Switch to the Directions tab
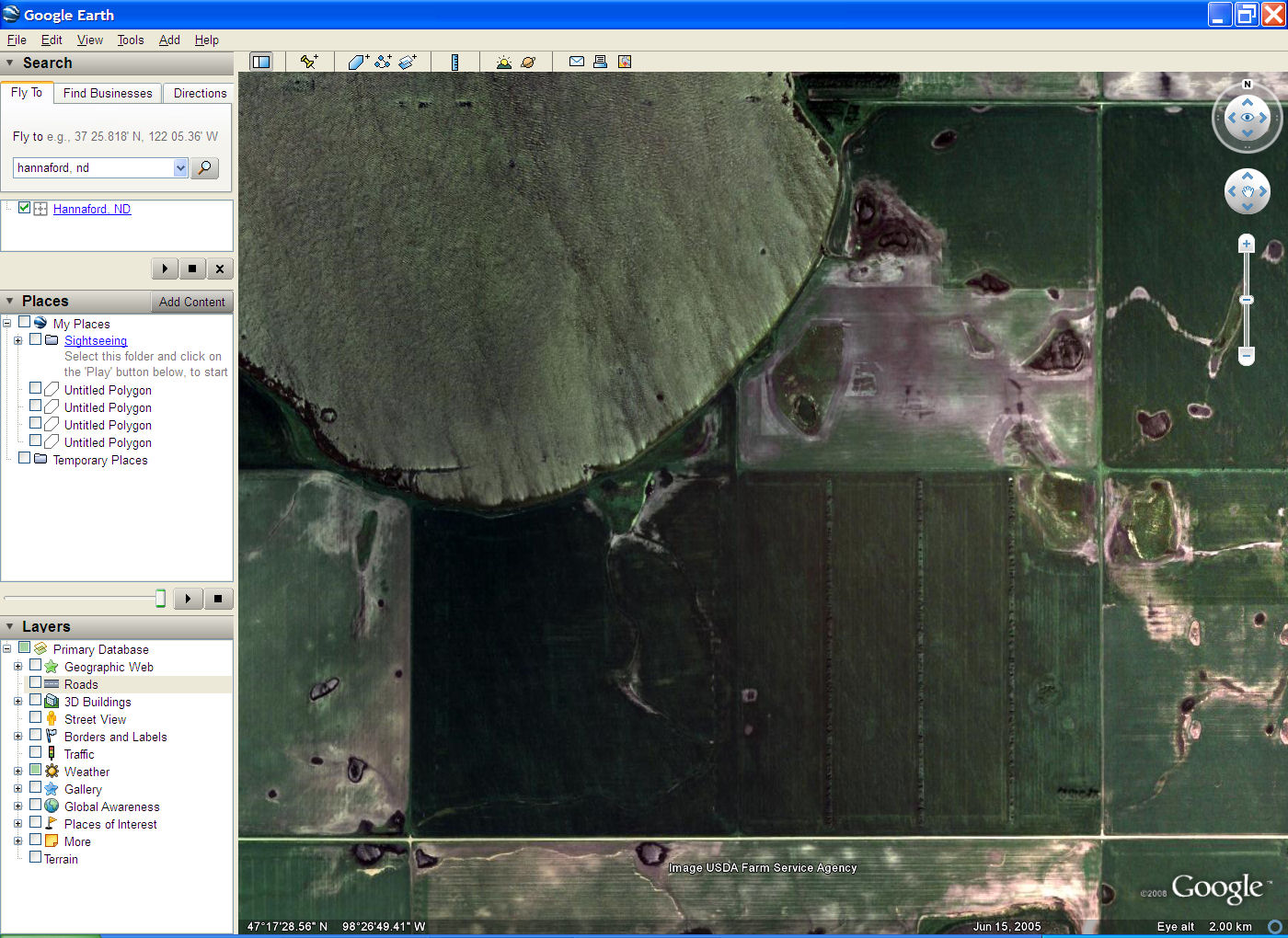 point(200,93)
